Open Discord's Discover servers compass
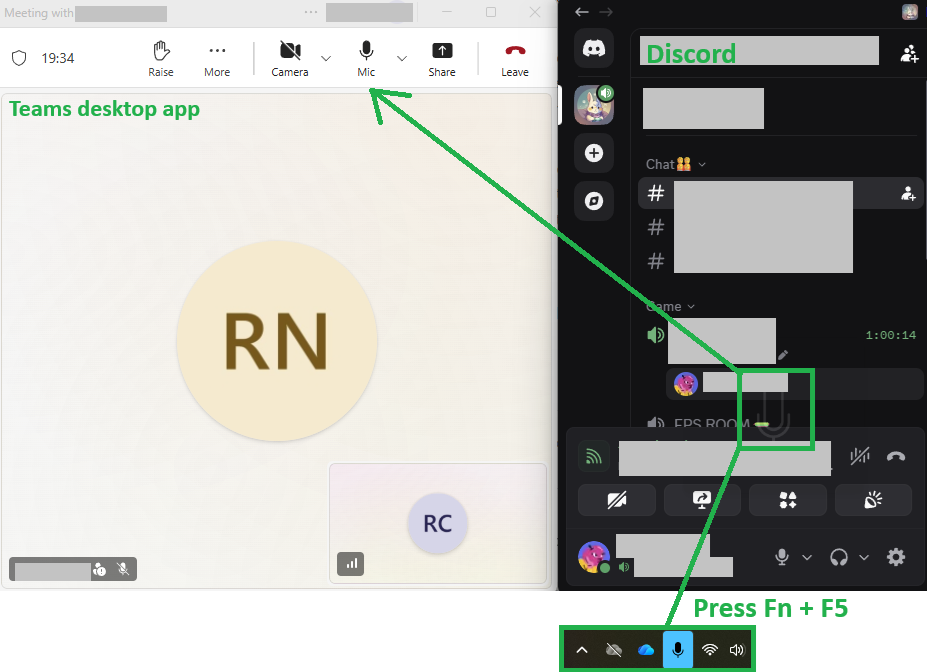927x672 pixels. [594, 201]
